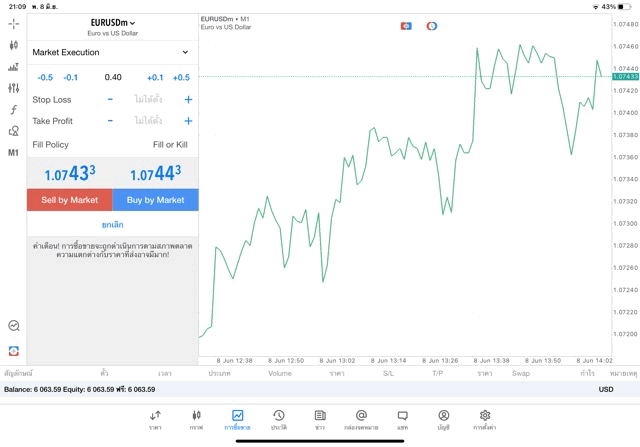
Task: Tap the ยกเลิก cancel link
Action: [x=112, y=225]
